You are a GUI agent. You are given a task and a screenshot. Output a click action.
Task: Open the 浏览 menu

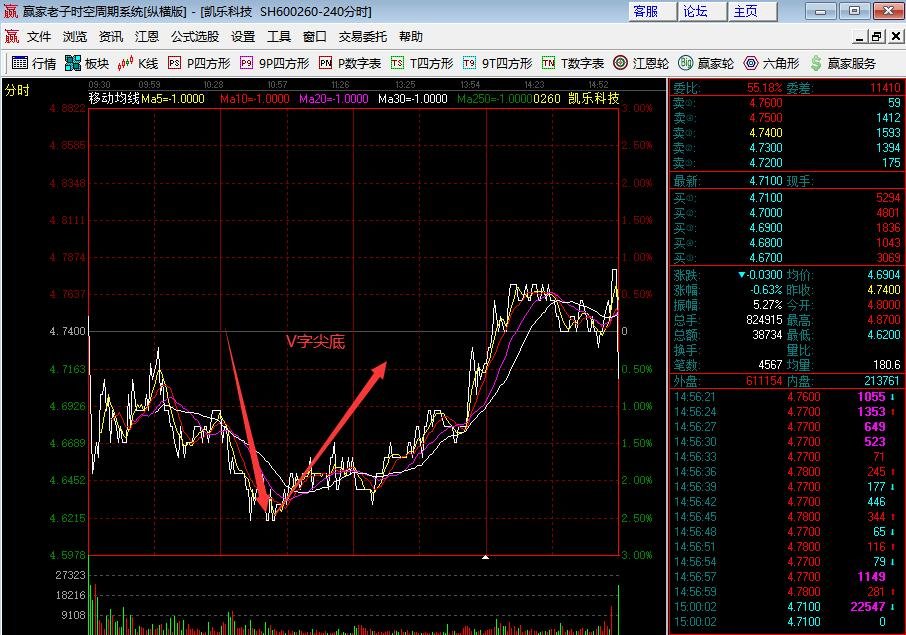coord(75,36)
